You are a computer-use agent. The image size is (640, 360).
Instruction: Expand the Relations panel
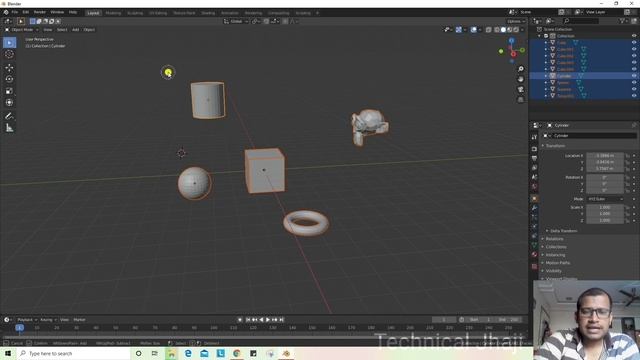coord(553,239)
